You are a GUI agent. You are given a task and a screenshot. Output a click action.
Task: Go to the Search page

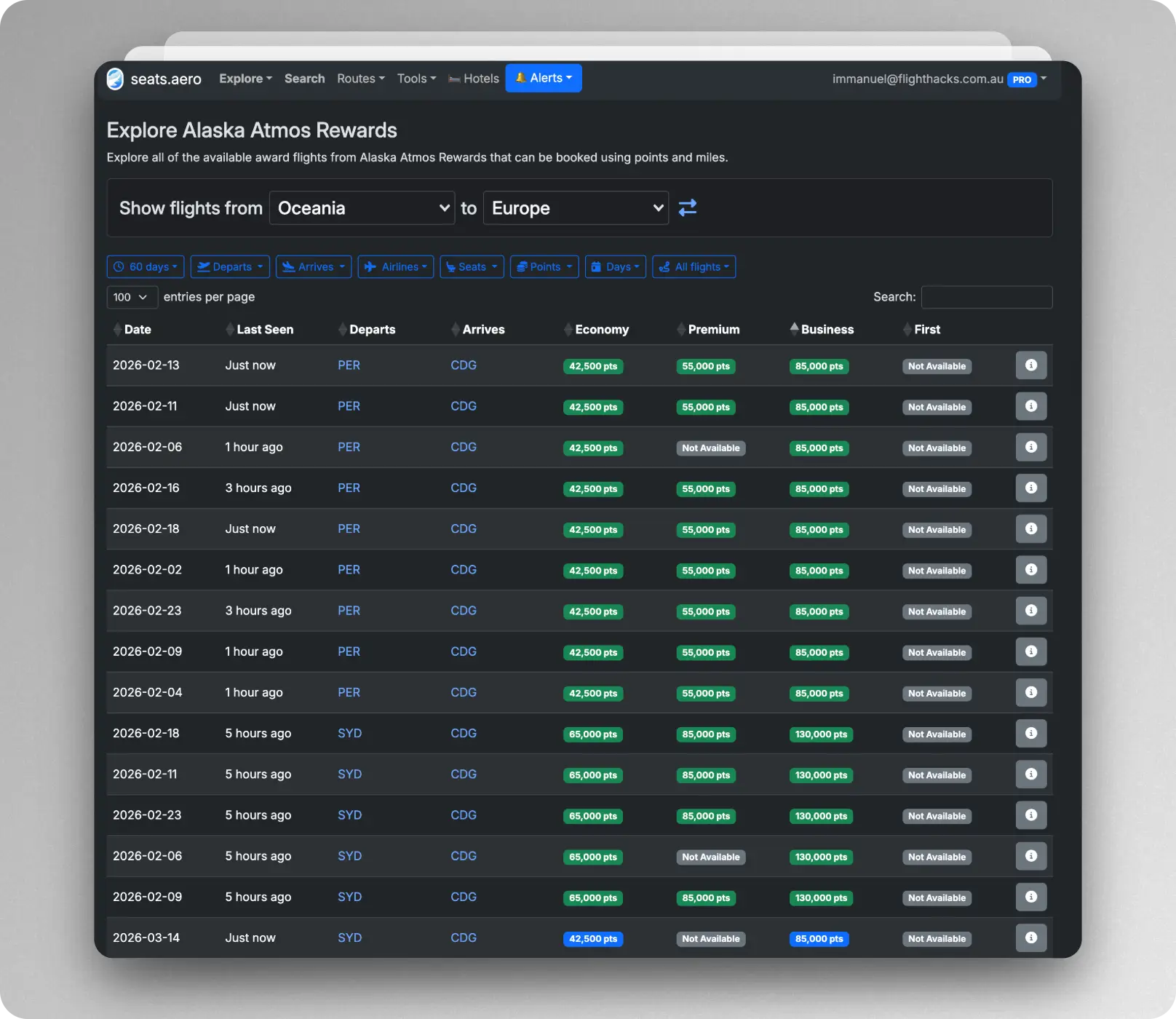(305, 79)
